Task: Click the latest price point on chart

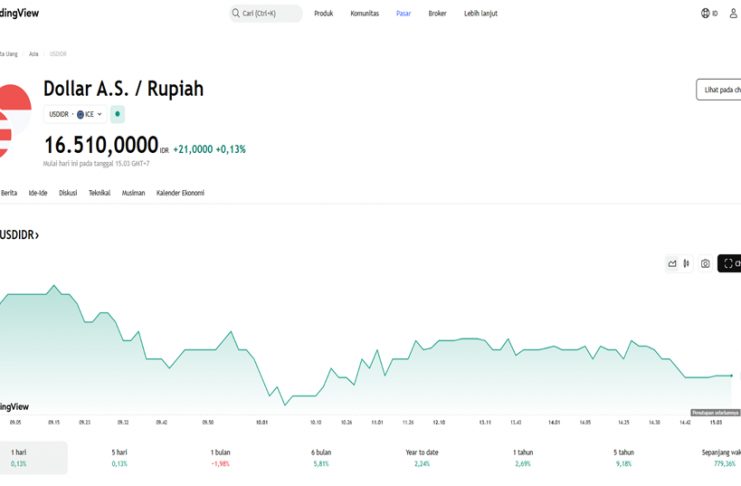Action: (731, 375)
